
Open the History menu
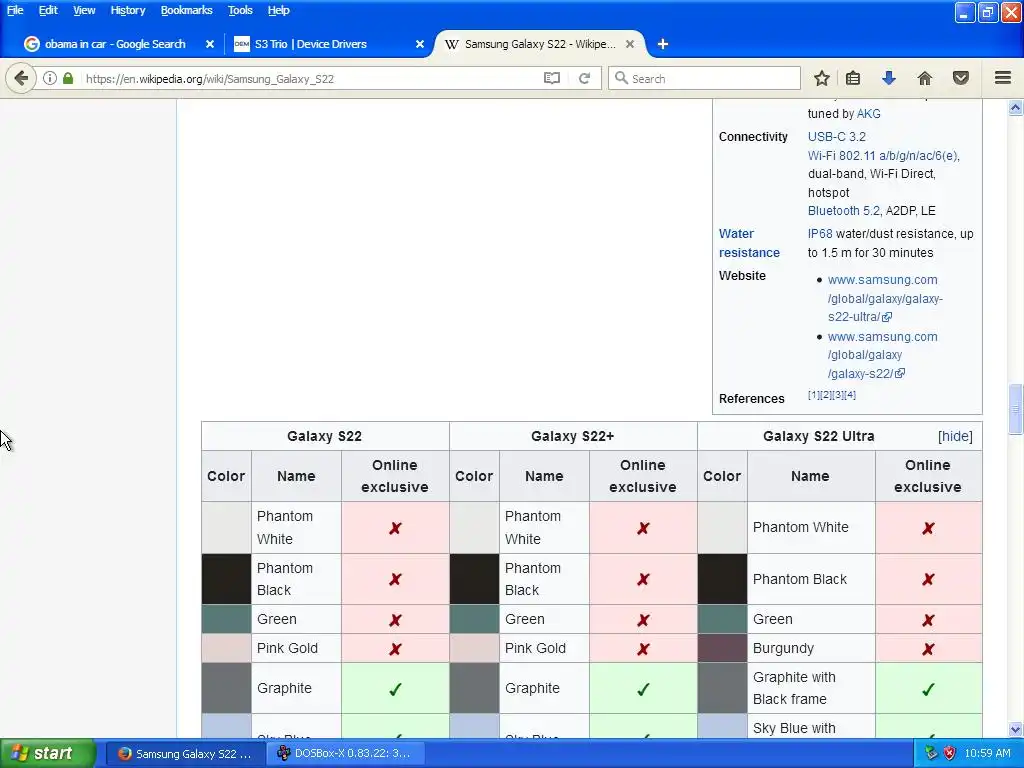click(128, 10)
